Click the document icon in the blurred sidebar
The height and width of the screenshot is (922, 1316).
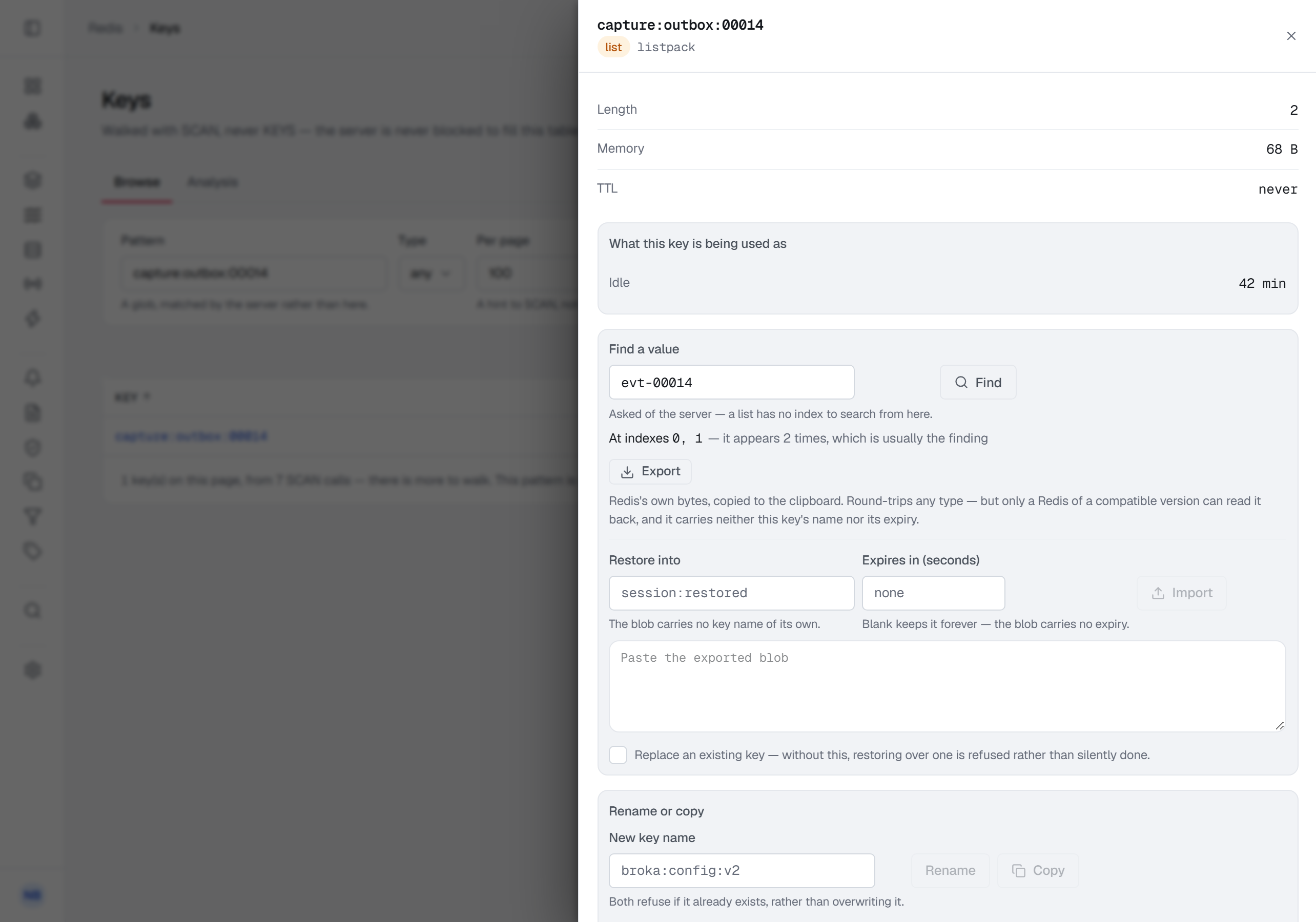33,412
